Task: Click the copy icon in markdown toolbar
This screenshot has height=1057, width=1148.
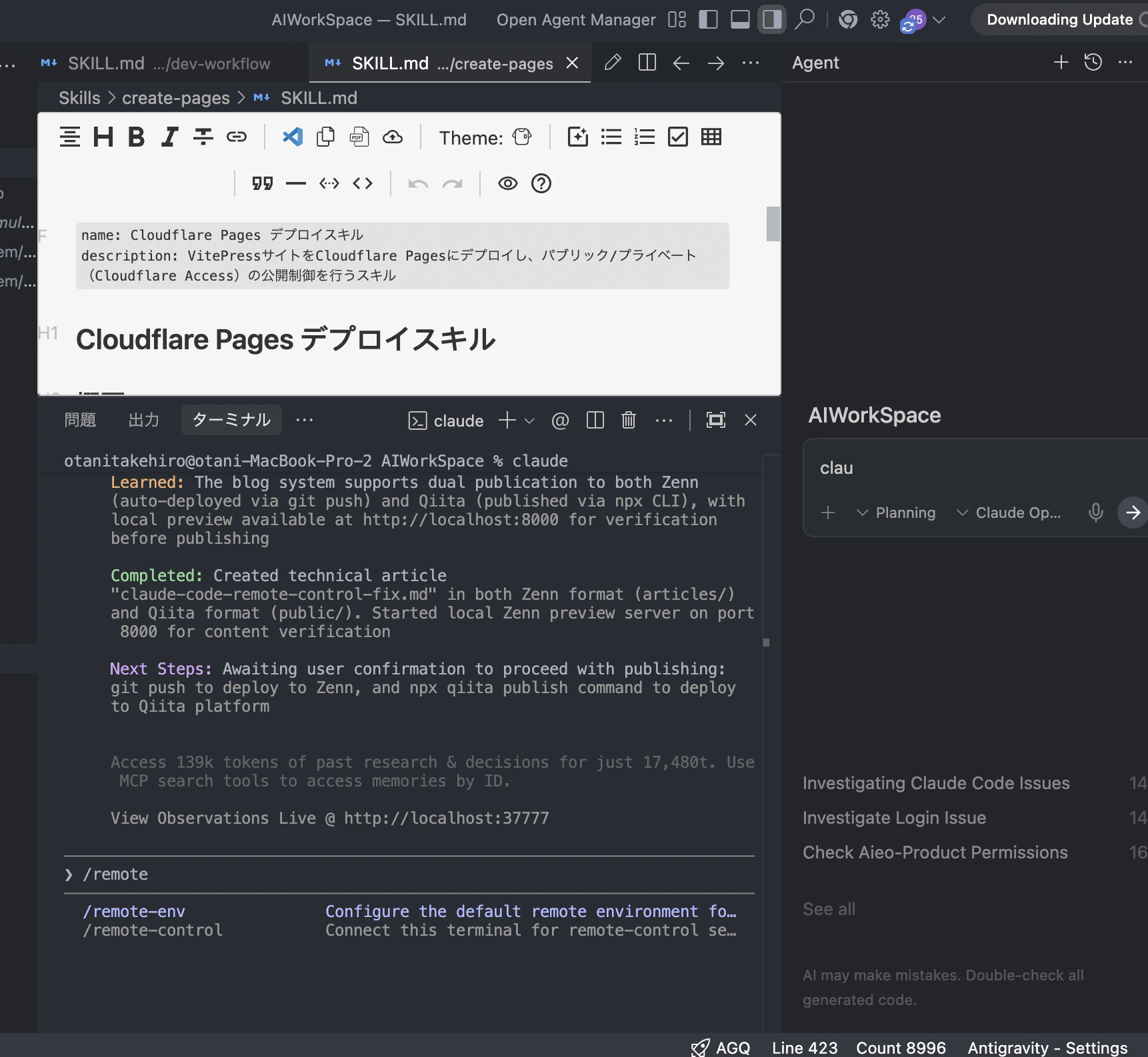Action: point(326,137)
